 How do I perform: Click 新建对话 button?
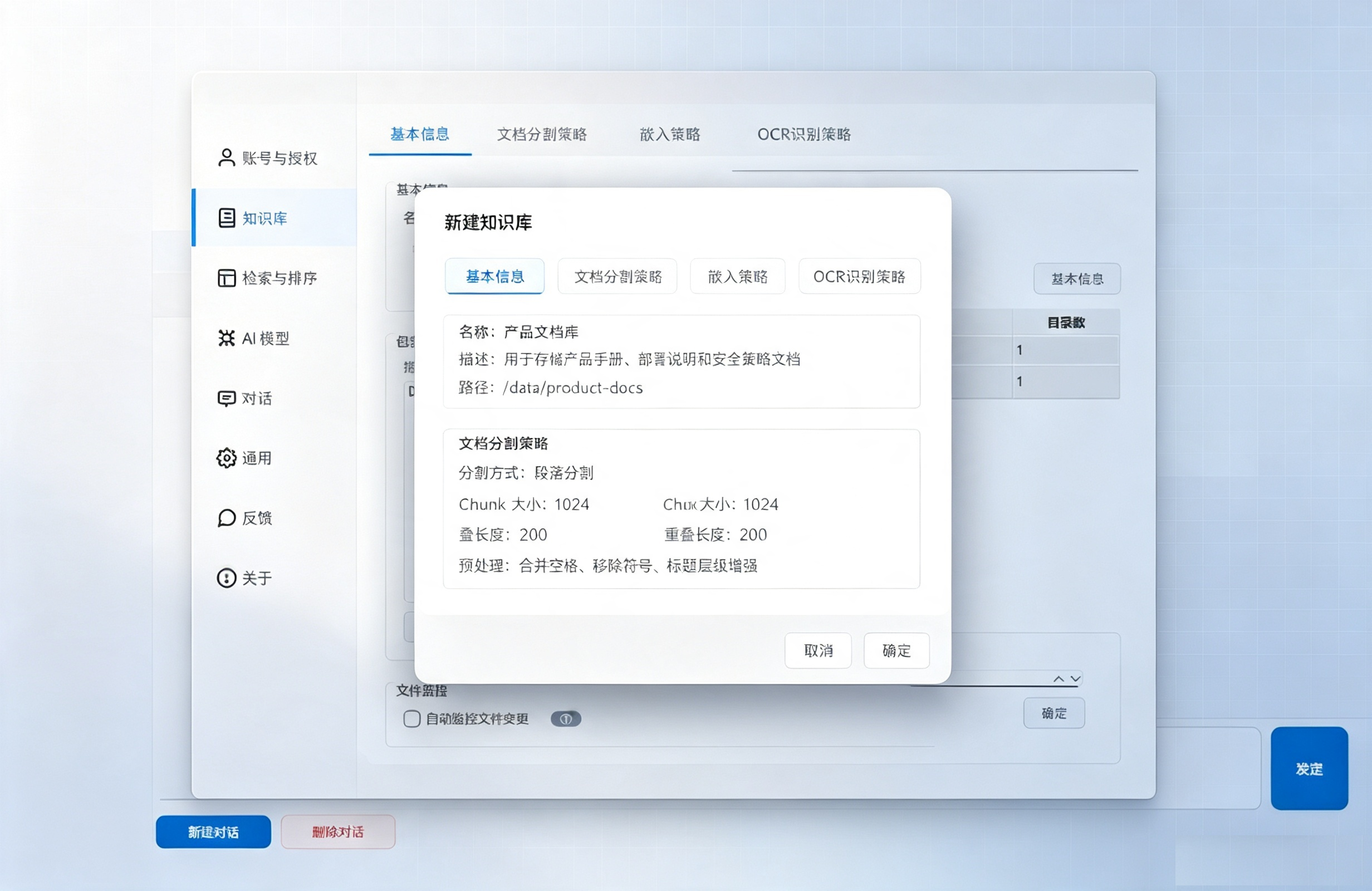[213, 831]
